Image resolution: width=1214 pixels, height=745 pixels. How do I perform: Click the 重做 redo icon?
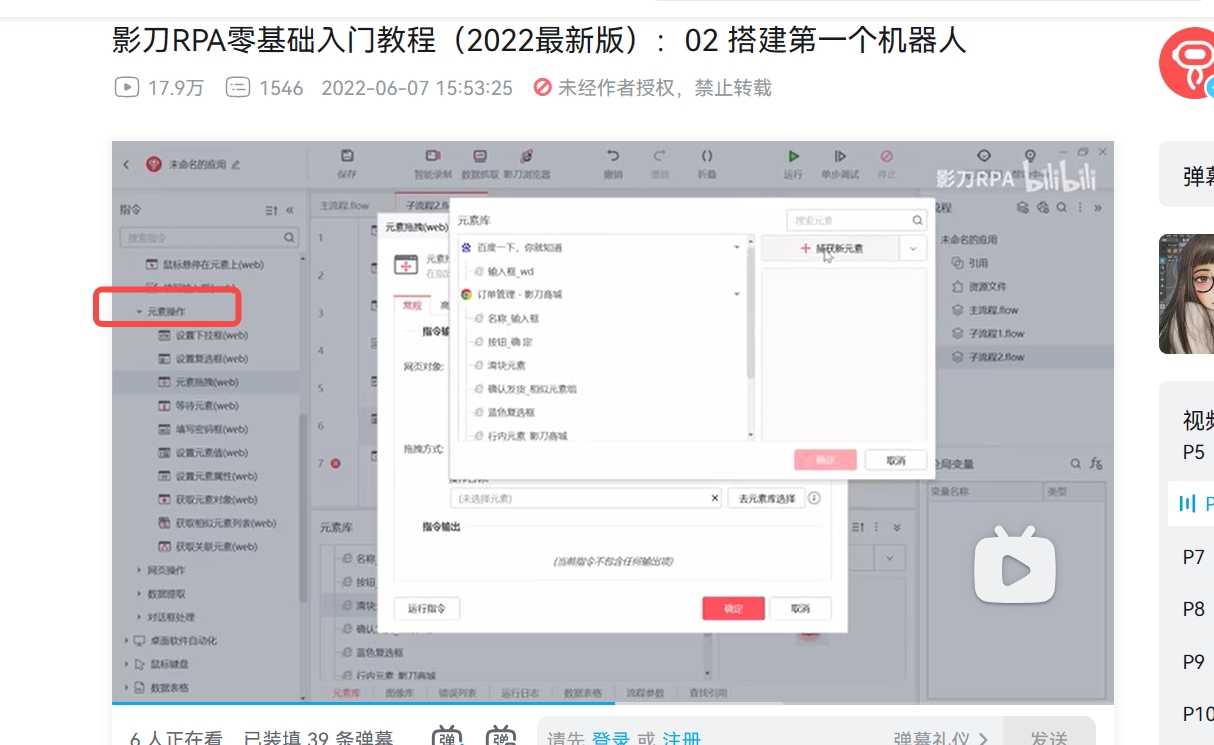[x=659, y=156]
